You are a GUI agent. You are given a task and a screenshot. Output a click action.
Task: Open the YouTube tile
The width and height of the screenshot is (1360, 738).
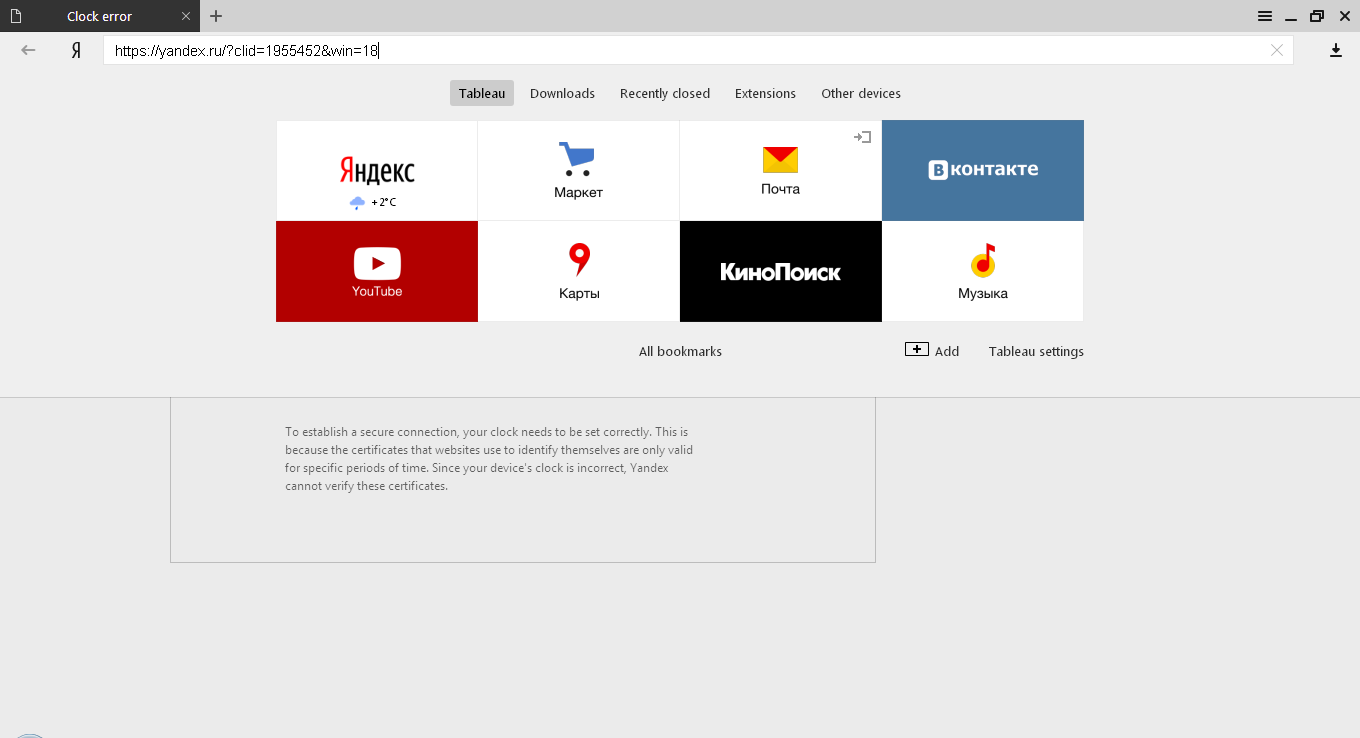[376, 271]
